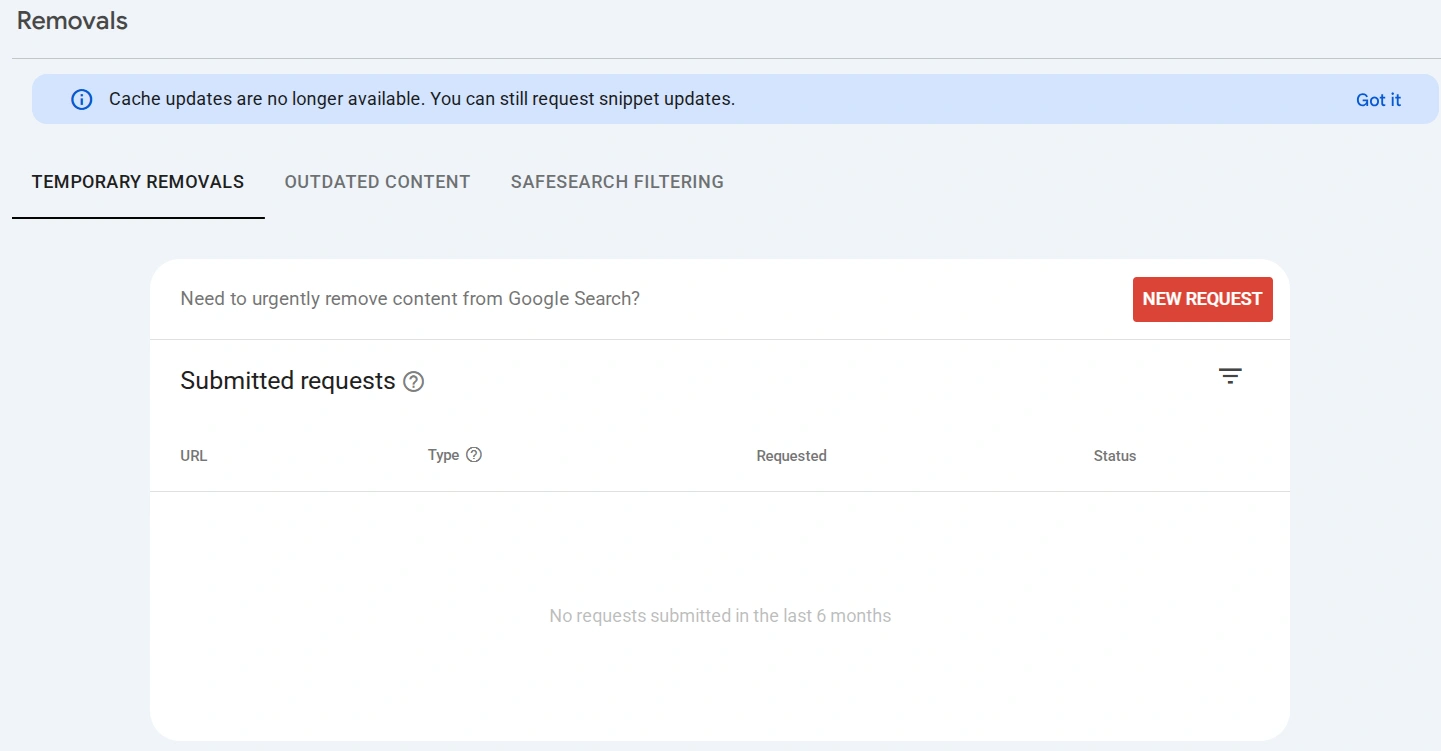Click the 'Cache updates are no longer available' message
This screenshot has width=1441, height=751.
coord(422,100)
